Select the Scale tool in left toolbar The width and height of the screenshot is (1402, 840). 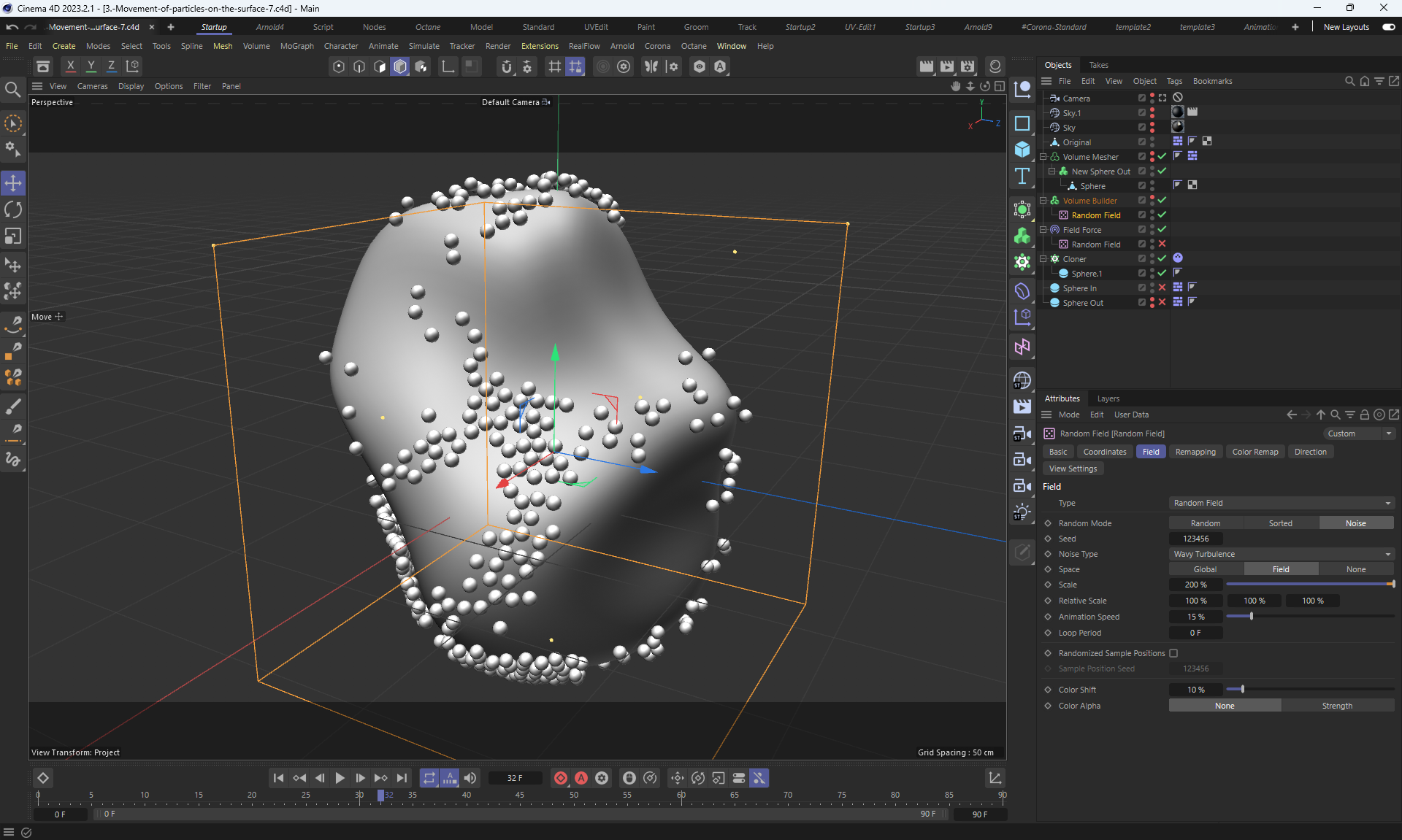point(13,236)
